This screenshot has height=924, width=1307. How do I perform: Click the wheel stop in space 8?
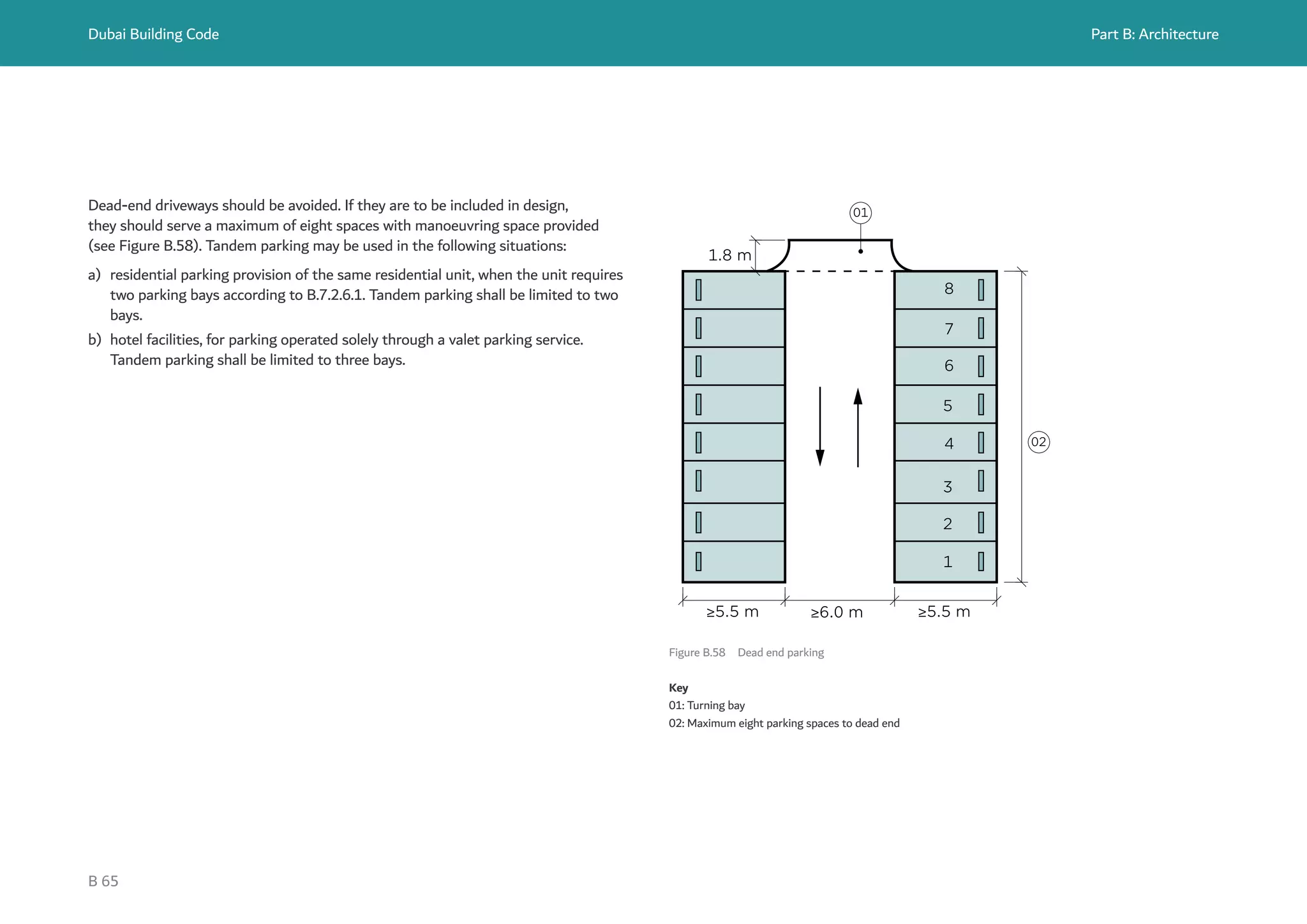981,290
